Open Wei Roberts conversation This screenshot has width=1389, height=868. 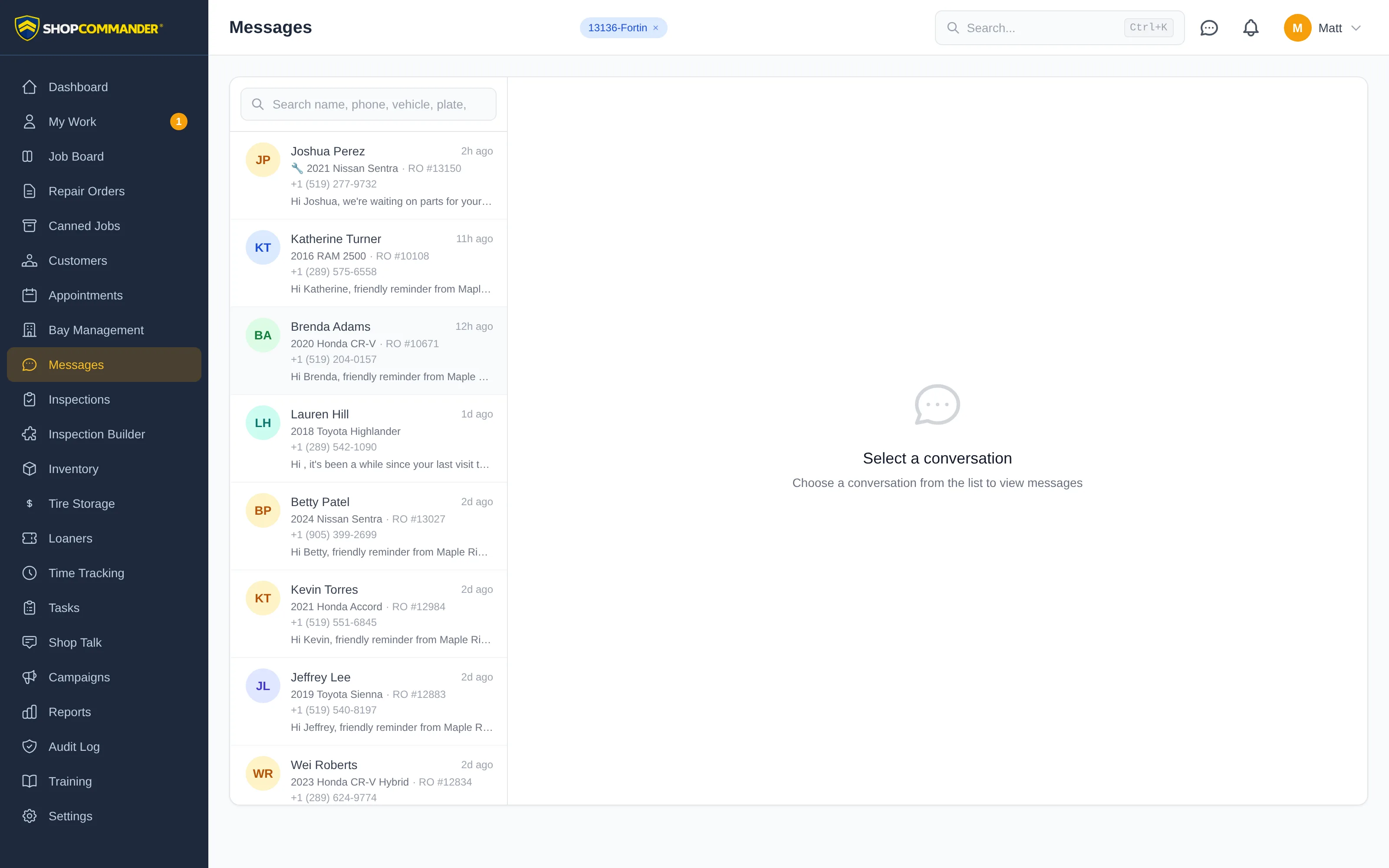pos(369,776)
